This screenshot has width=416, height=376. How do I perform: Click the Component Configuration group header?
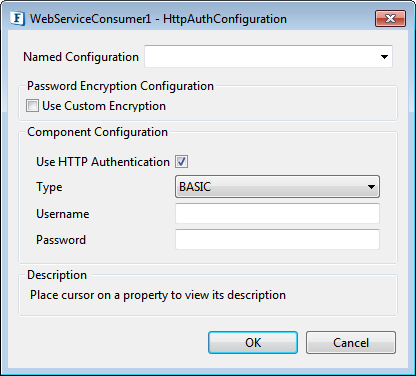(x=97, y=132)
